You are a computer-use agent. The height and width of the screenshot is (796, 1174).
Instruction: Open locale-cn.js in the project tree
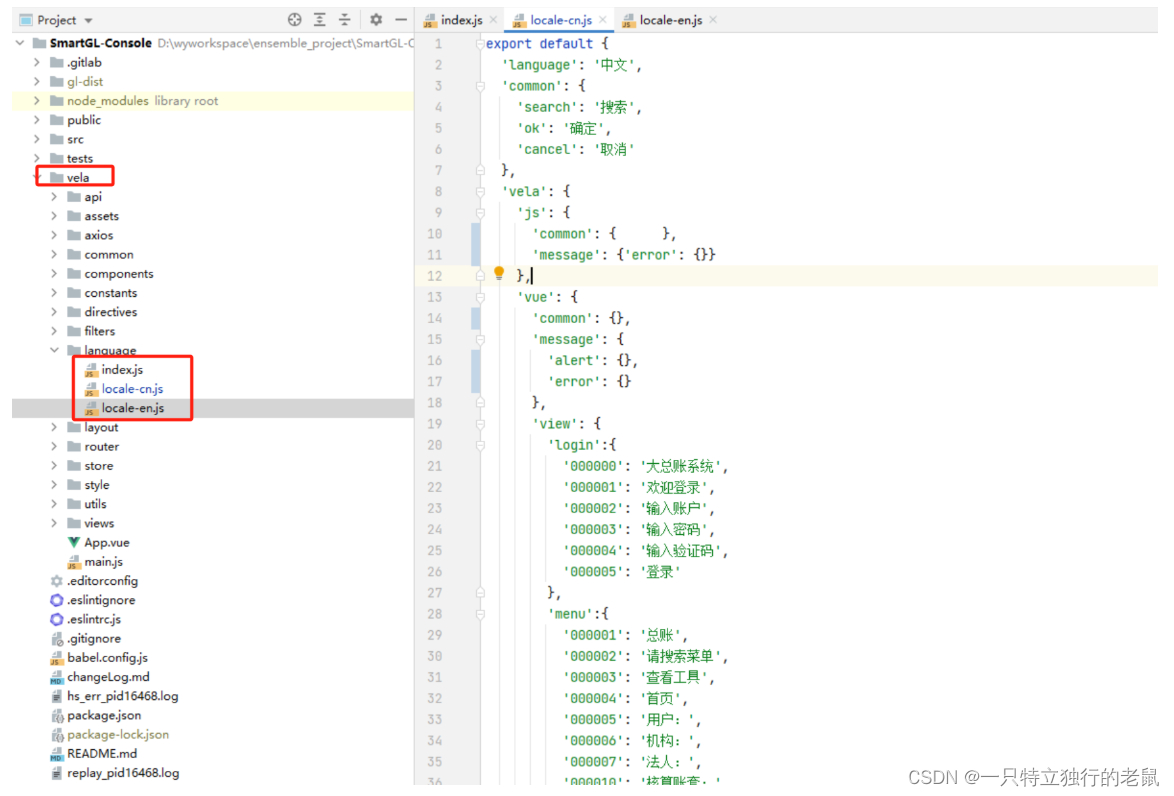(132, 389)
